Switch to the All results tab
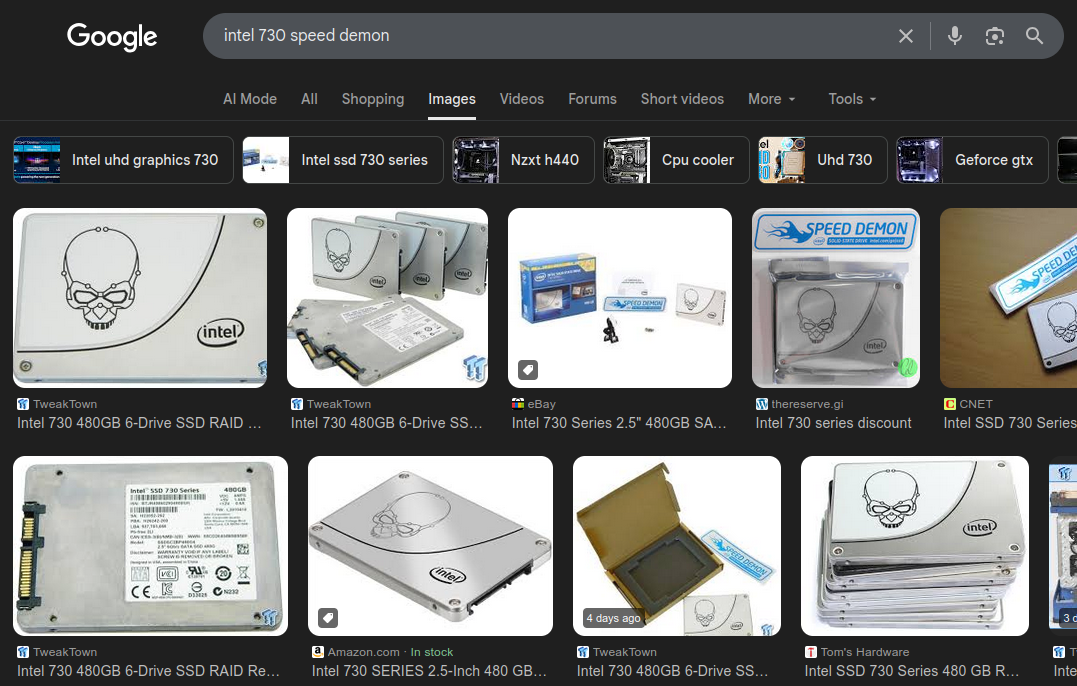Image resolution: width=1077 pixels, height=686 pixels. (309, 99)
